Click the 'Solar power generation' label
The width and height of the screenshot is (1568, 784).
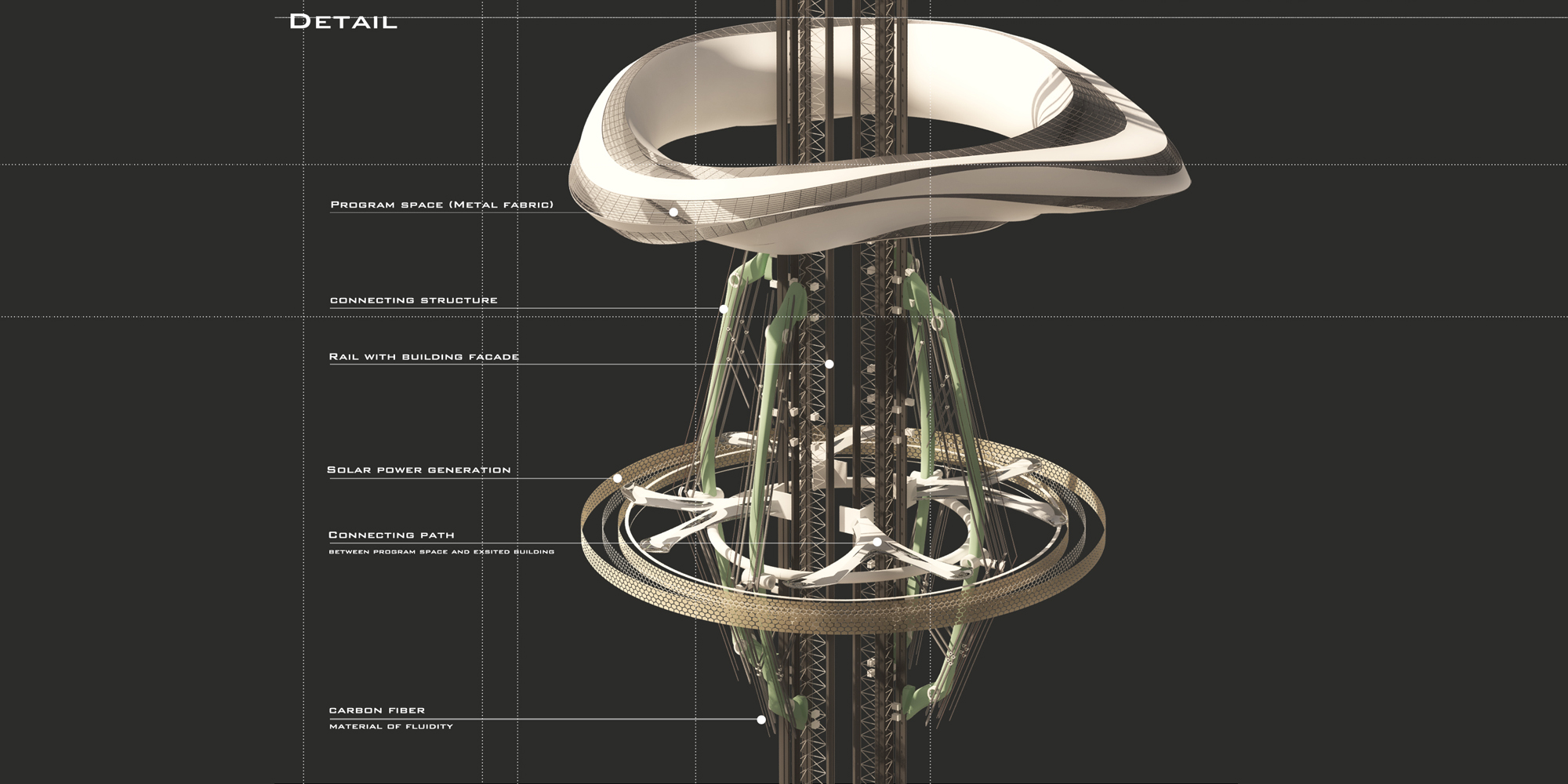419,470
